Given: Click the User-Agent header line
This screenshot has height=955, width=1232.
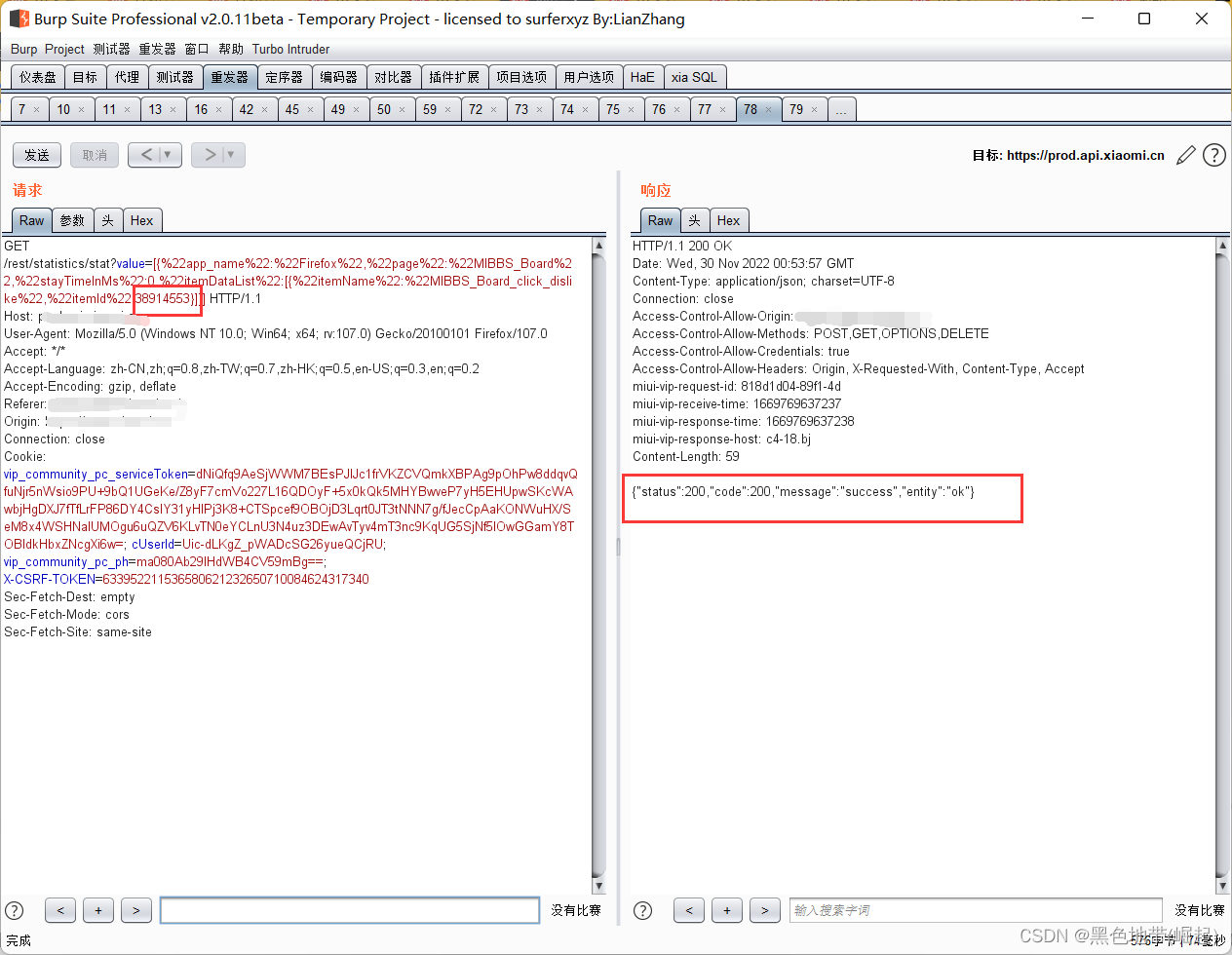Looking at the screenshot, I should click(276, 333).
